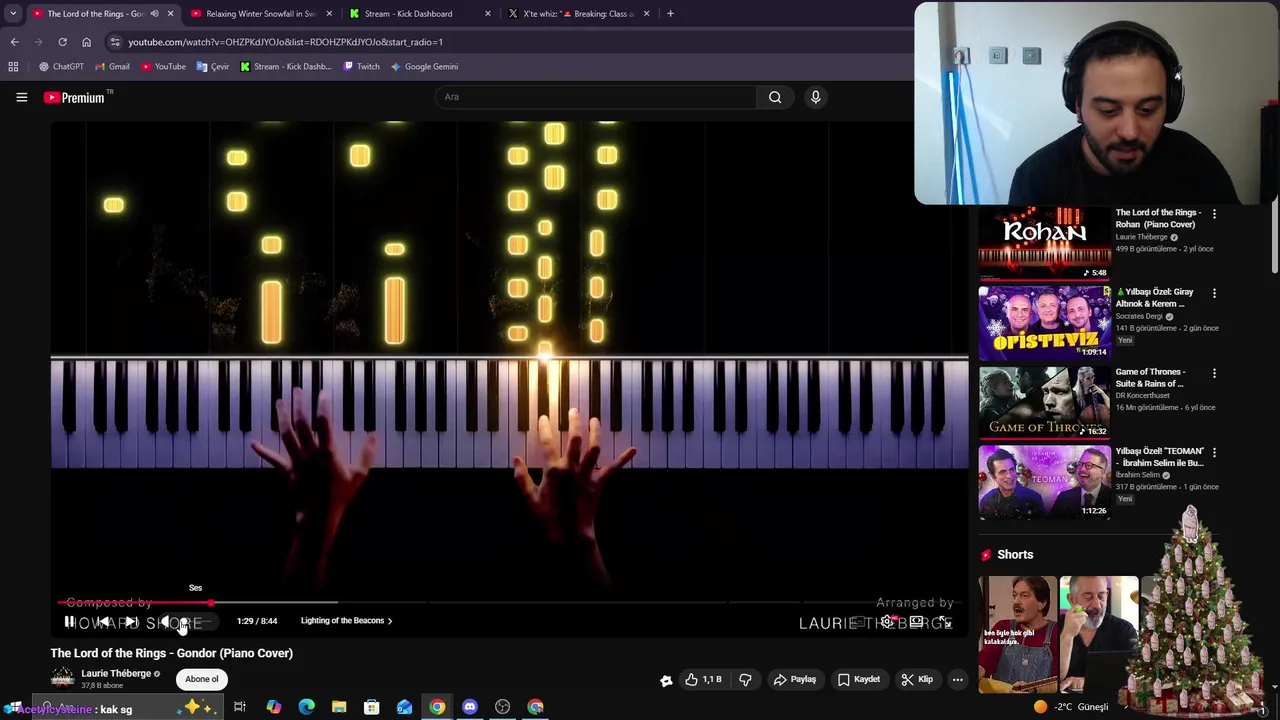1280x720 pixels.
Task: Open the ChatGPT bookmark
Action: tap(60, 67)
